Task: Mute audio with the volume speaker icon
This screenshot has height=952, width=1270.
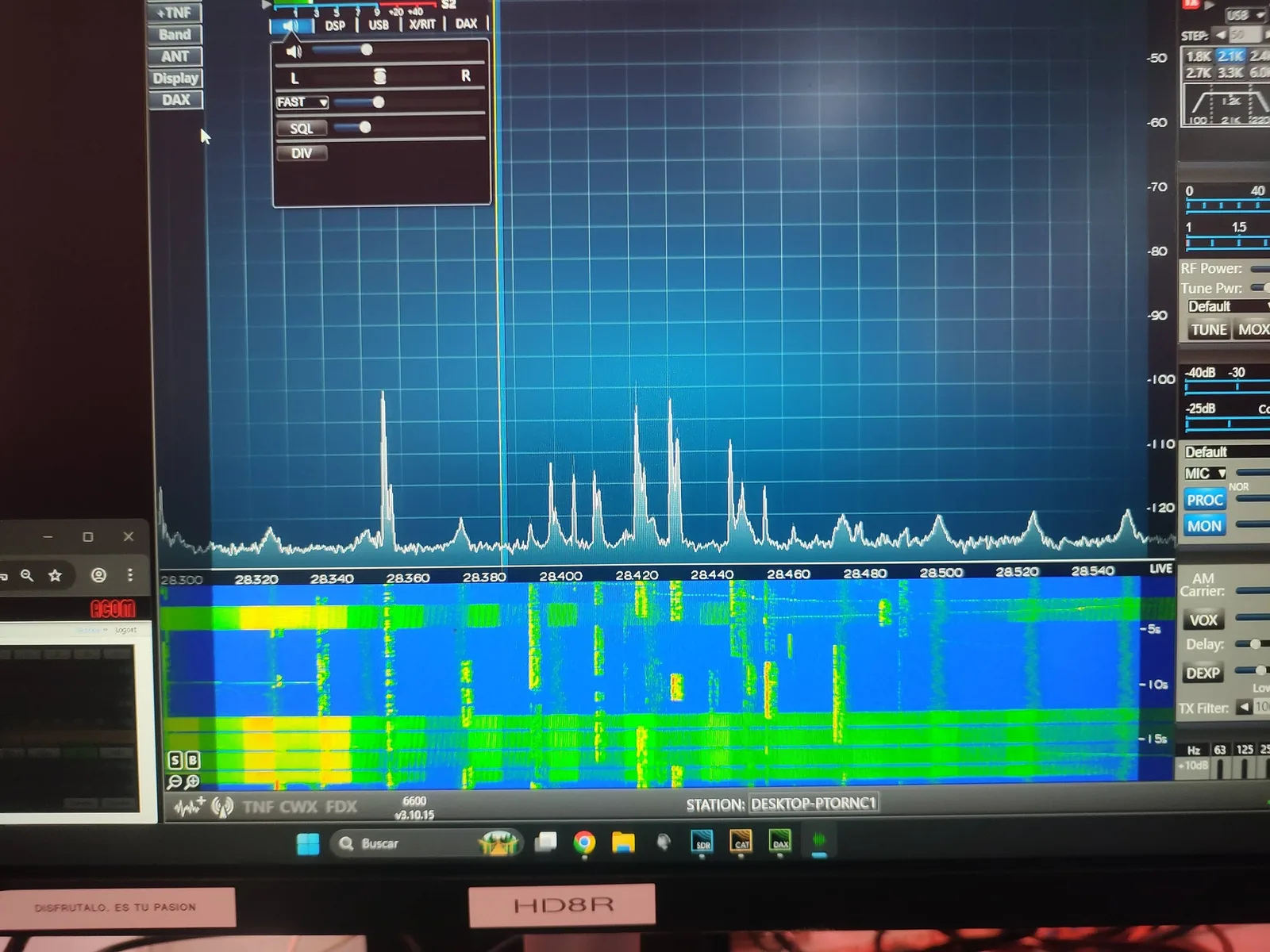Action: pyautogui.click(x=294, y=52)
